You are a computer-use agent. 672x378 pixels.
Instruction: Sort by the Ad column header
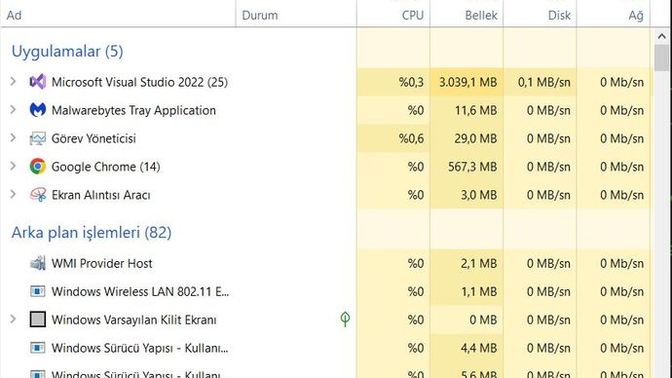[118, 15]
